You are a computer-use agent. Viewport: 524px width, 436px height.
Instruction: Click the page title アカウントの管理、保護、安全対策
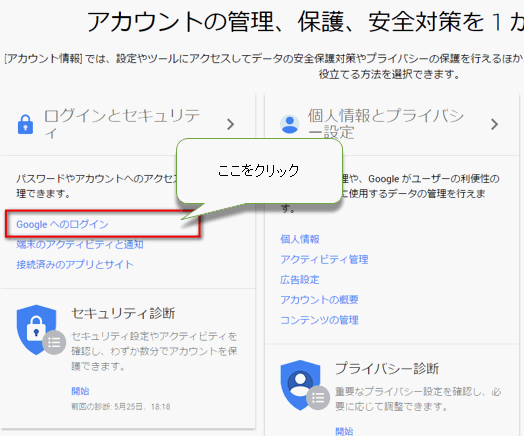pos(305,22)
